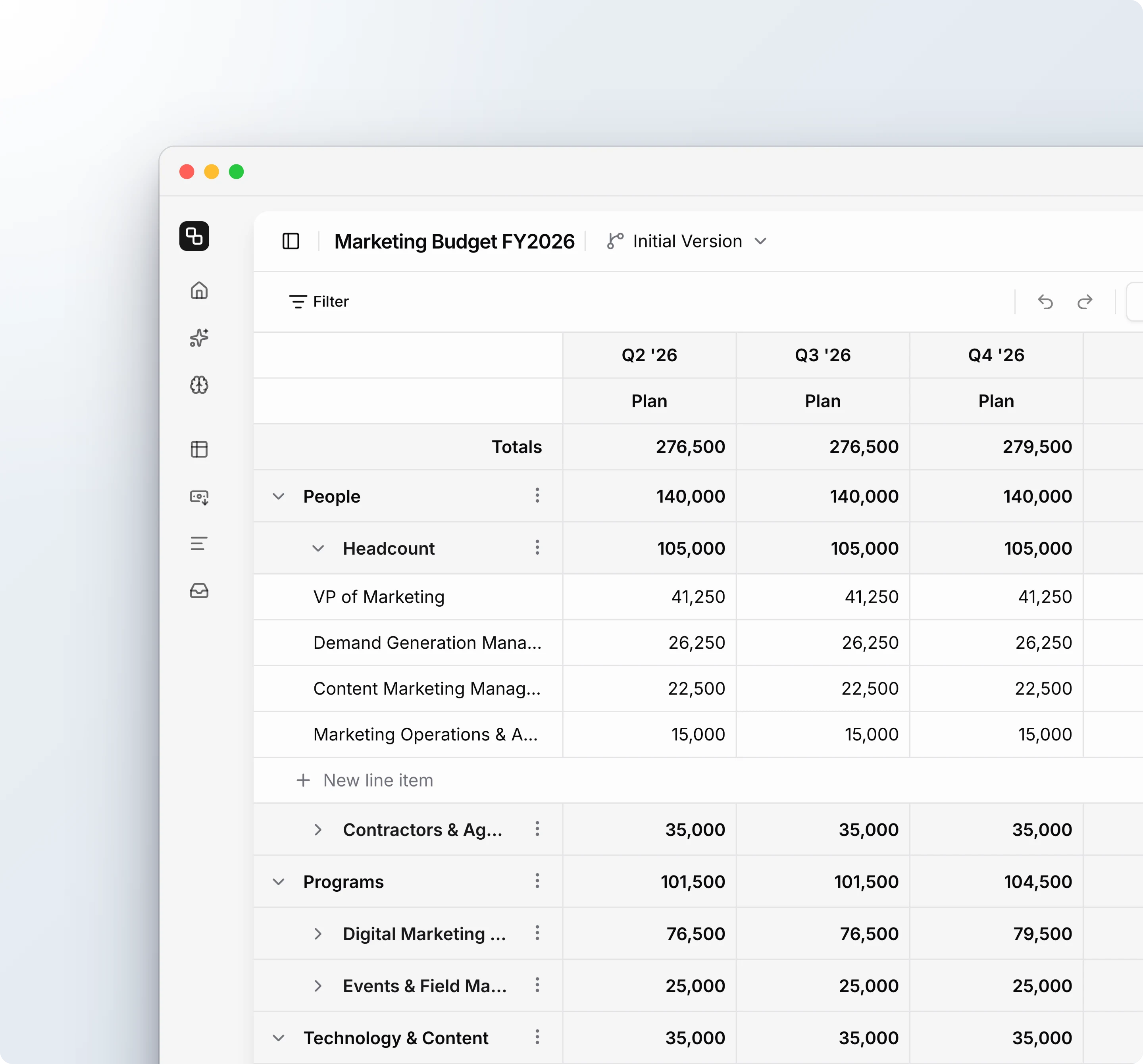Select the Content Marketing Manag... row label
Screen dimensions: 1143x1064
click(427, 688)
